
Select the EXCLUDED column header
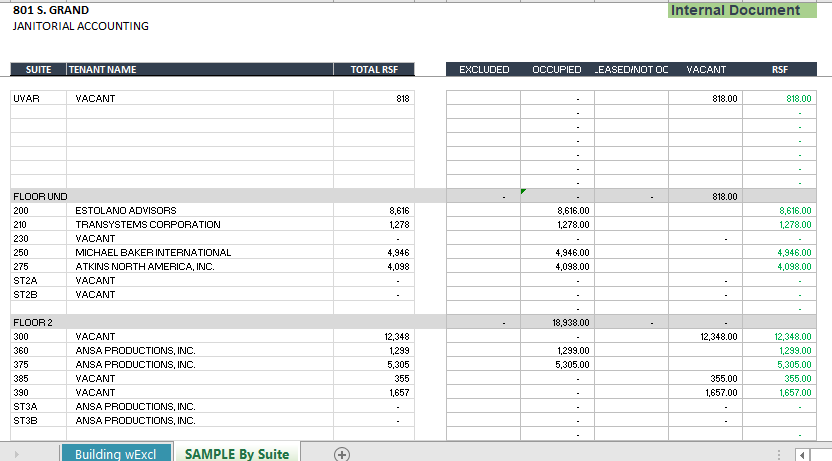[483, 69]
